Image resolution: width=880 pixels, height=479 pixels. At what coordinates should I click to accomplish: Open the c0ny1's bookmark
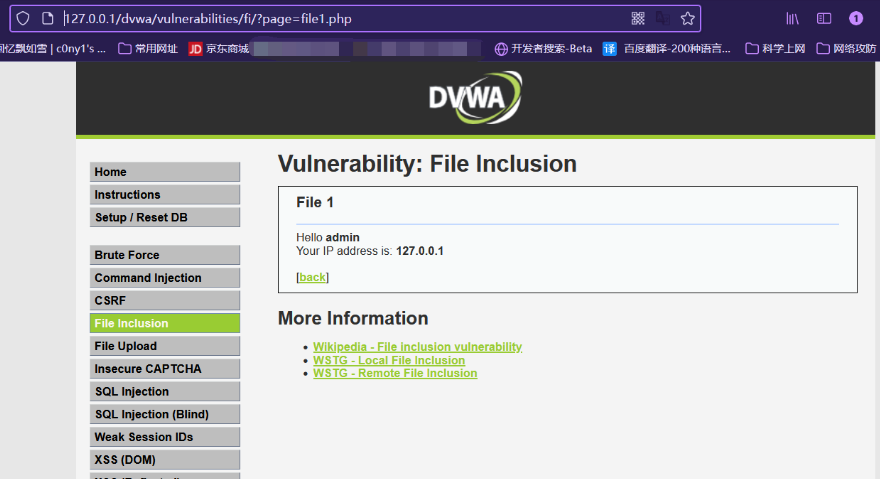pos(53,49)
